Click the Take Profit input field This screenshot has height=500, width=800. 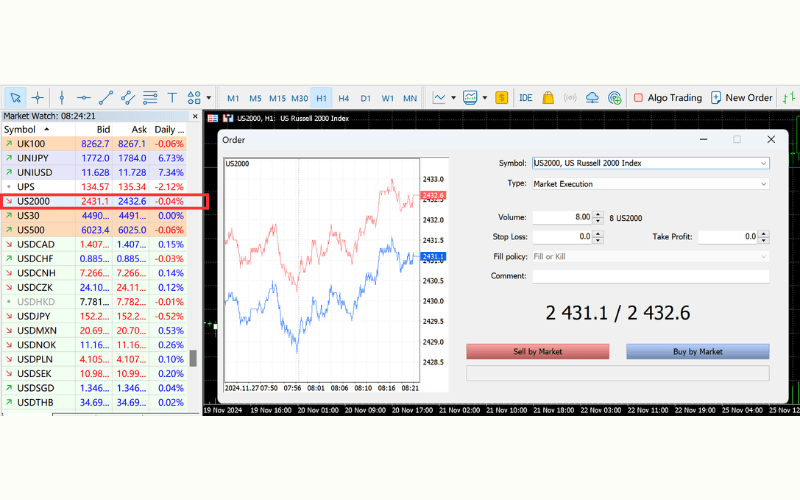tap(728, 237)
